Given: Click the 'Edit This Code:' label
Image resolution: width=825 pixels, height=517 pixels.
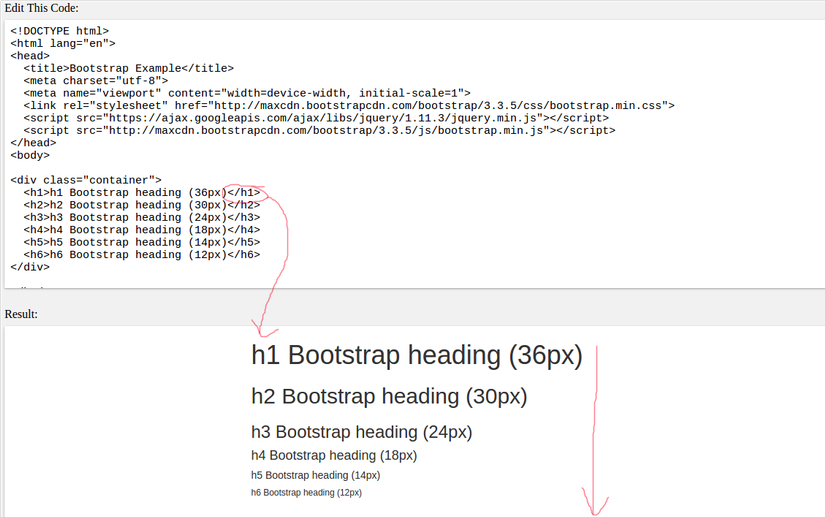Looking at the screenshot, I should pyautogui.click(x=42, y=8).
